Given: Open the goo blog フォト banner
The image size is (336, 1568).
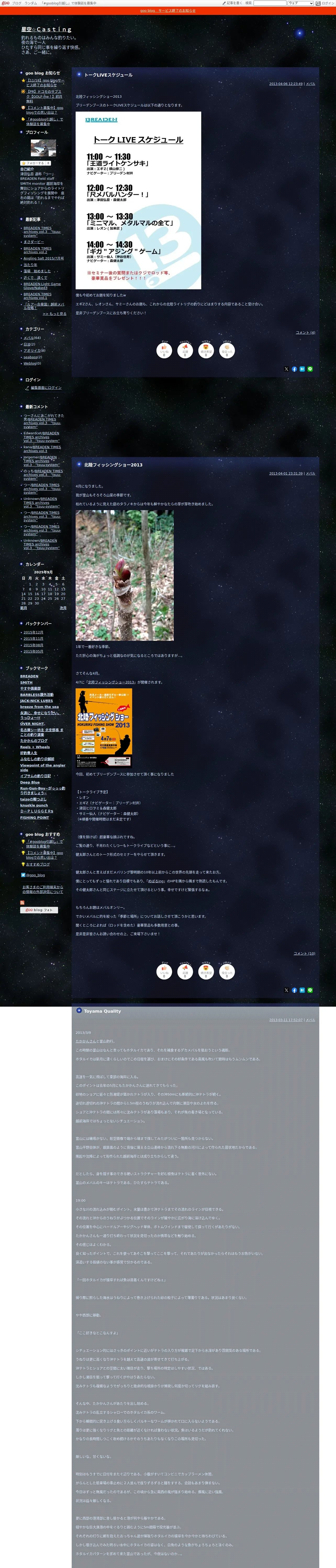Looking at the screenshot, I should click(x=39, y=910).
